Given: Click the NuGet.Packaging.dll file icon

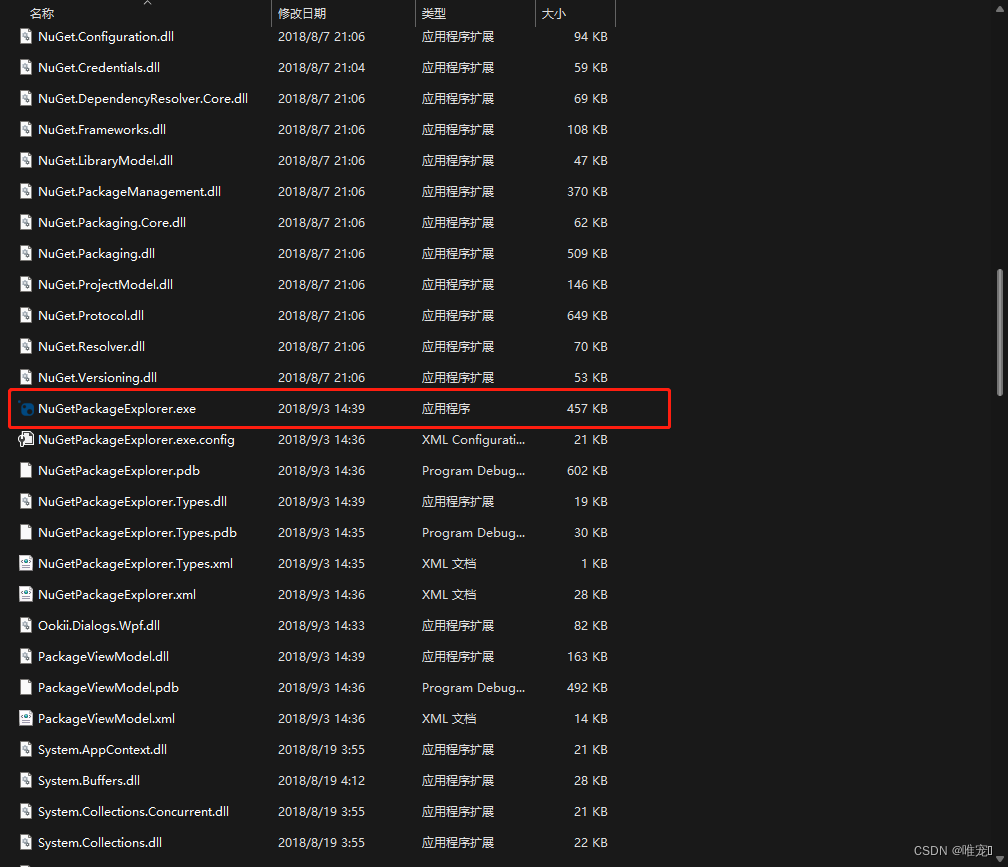Looking at the screenshot, I should pyautogui.click(x=26, y=254).
